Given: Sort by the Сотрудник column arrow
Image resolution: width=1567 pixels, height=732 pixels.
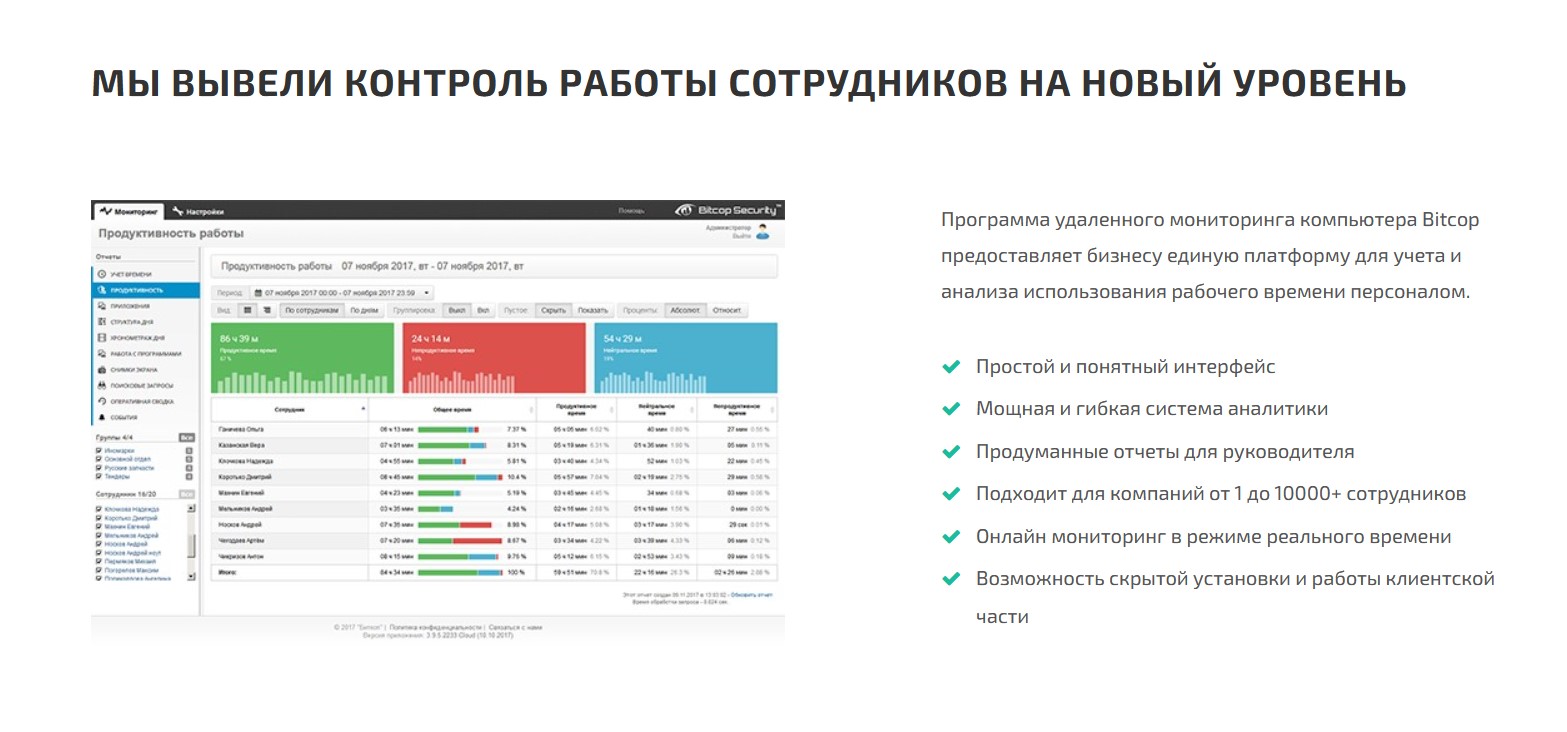Looking at the screenshot, I should click(362, 410).
